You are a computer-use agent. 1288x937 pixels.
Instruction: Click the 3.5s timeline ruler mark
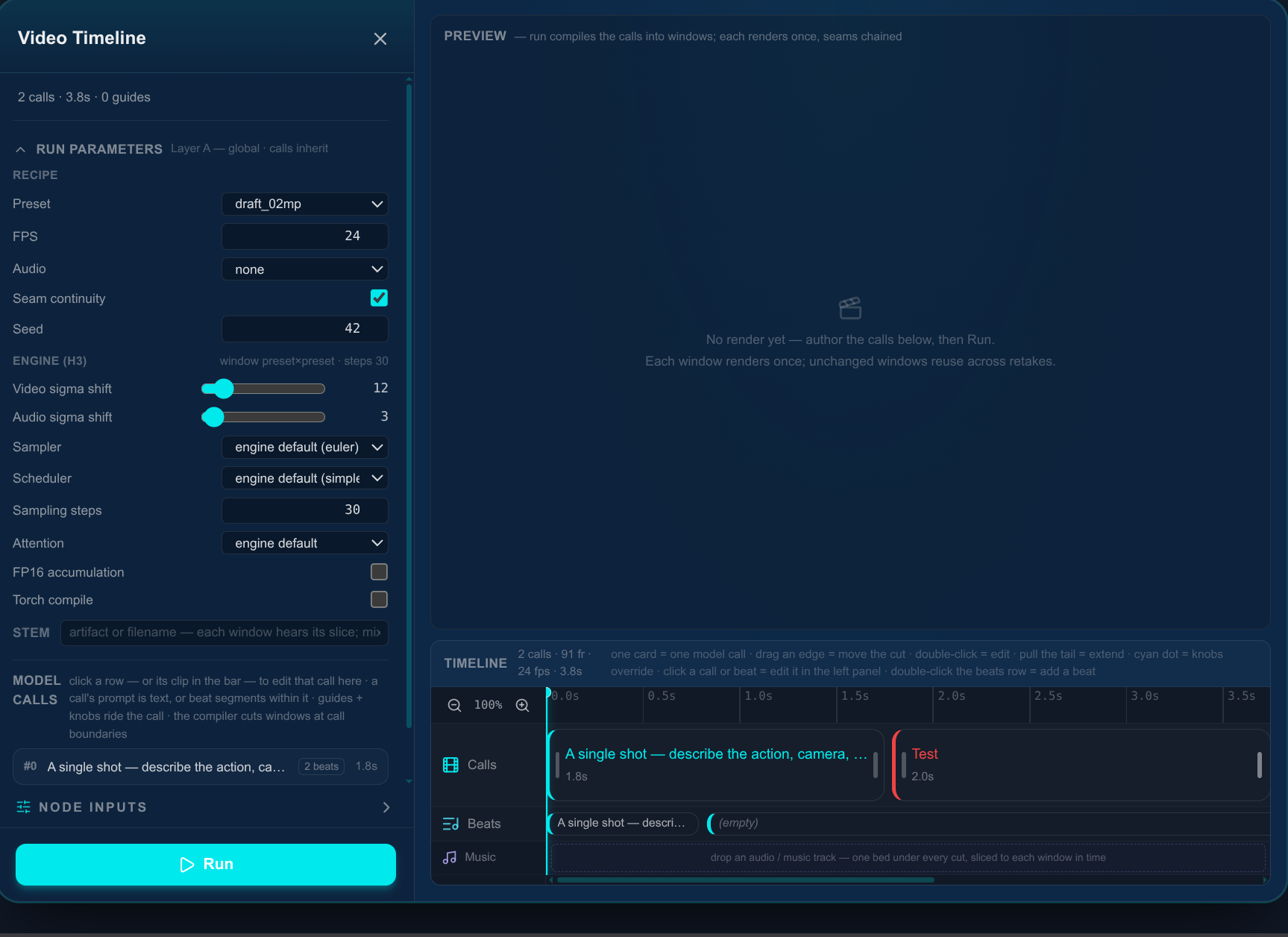[1242, 696]
